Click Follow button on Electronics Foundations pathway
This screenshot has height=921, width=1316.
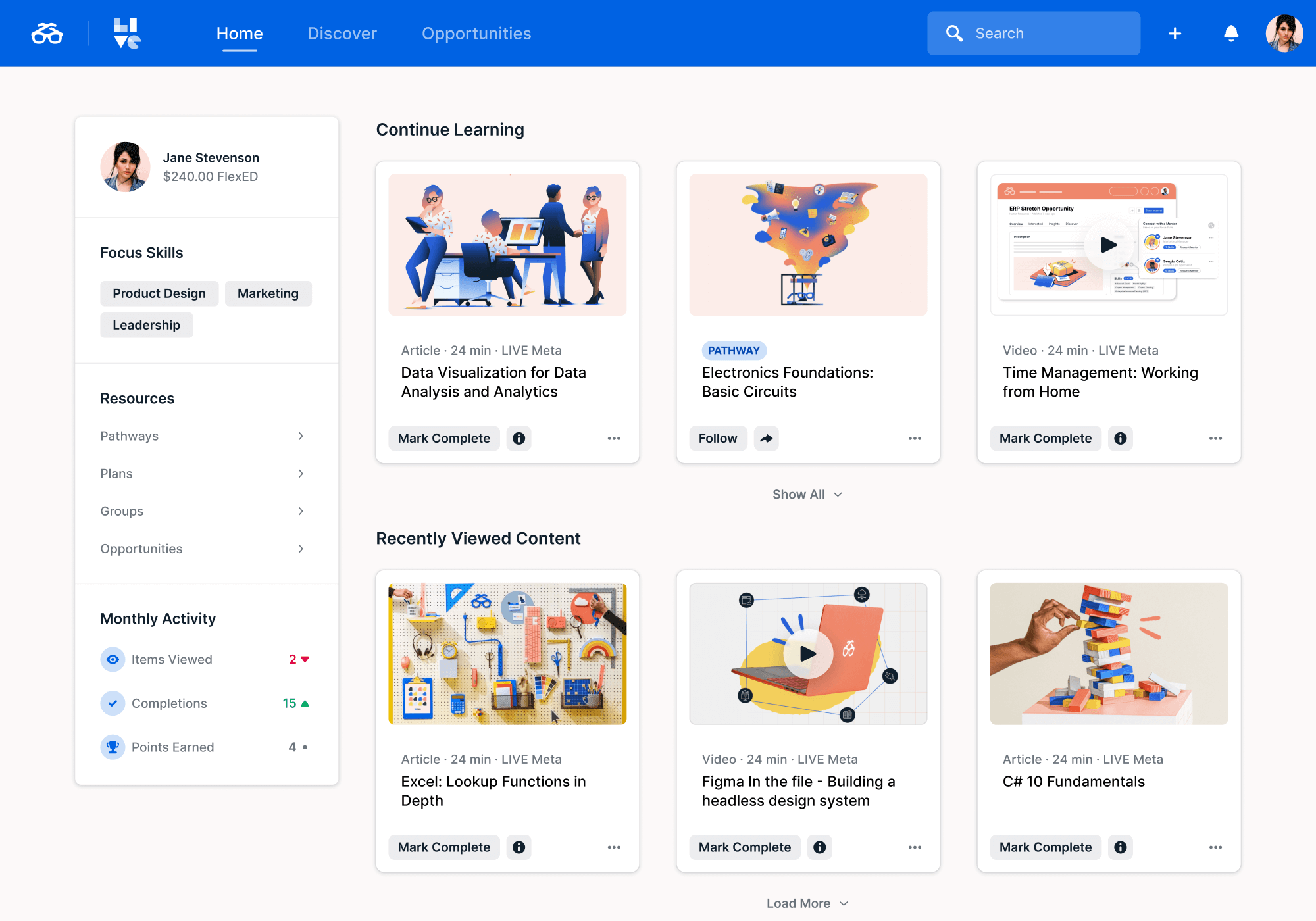(x=718, y=437)
